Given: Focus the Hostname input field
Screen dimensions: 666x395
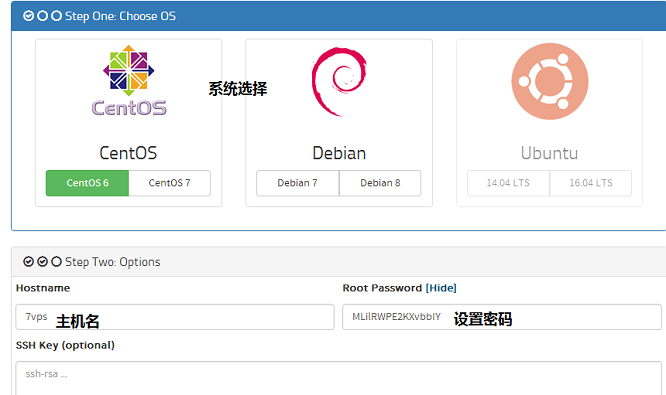Looking at the screenshot, I should click(175, 317).
